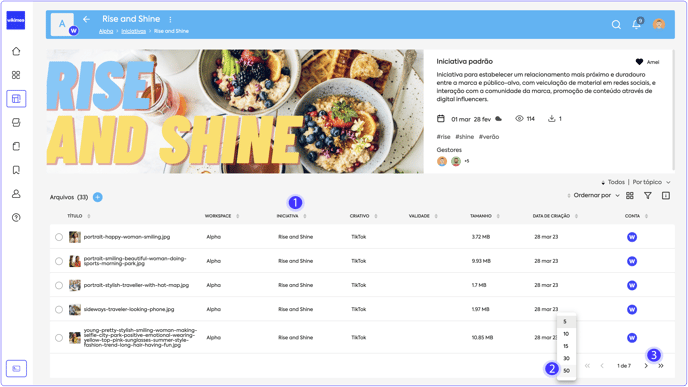Select the radio for portrait-stylish-traveller-with-hat-map.jpg
The height and width of the screenshot is (387, 688).
pyautogui.click(x=59, y=286)
